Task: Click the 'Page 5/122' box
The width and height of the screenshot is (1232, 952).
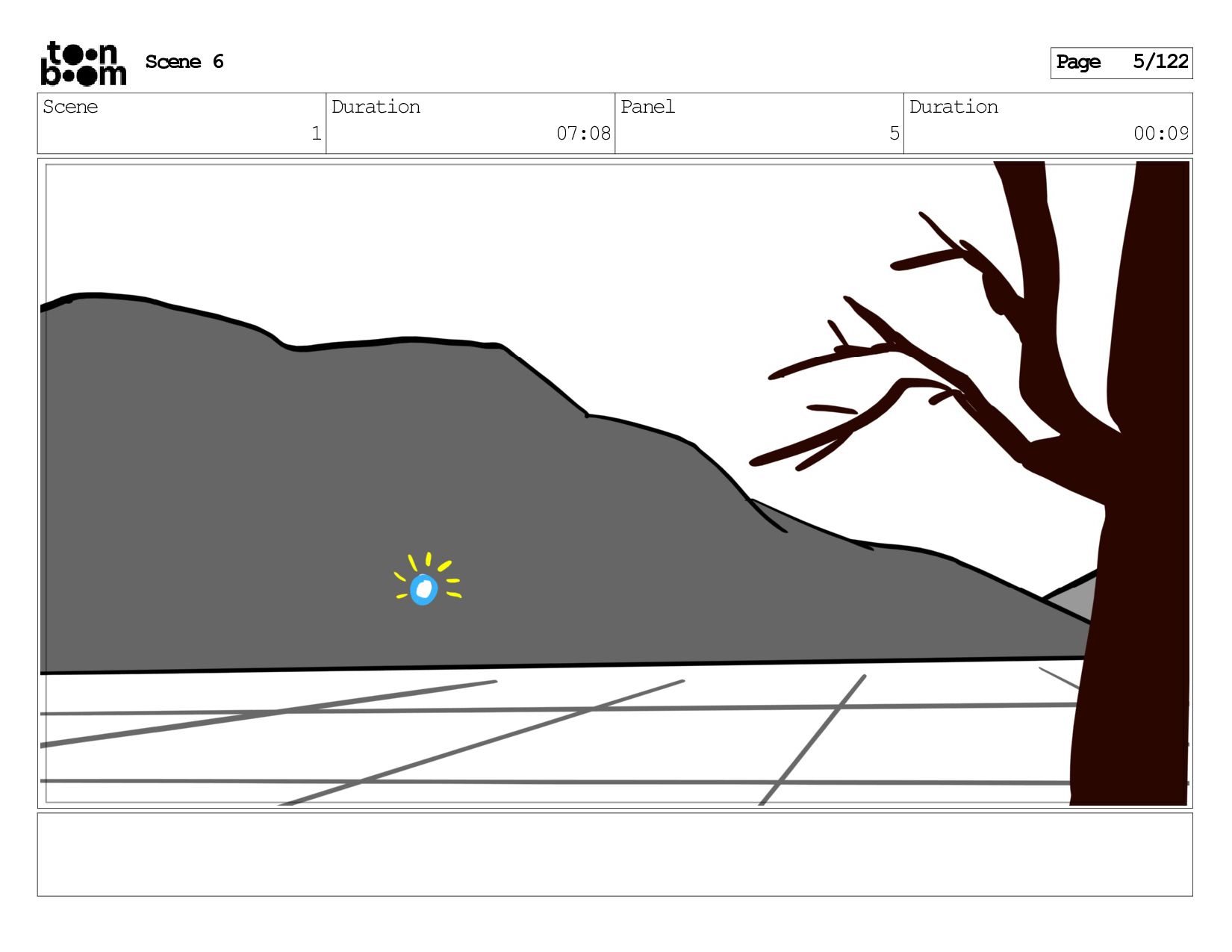Action: coord(1121,63)
